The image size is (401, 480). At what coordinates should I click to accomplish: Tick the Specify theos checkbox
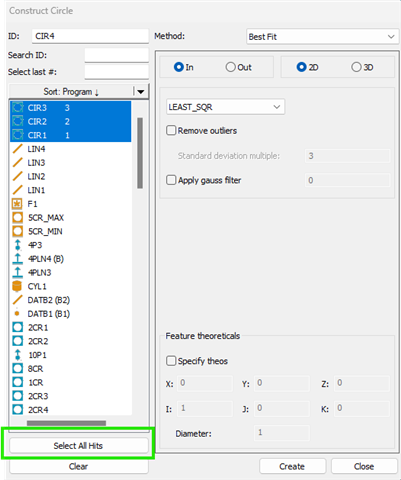click(x=171, y=361)
